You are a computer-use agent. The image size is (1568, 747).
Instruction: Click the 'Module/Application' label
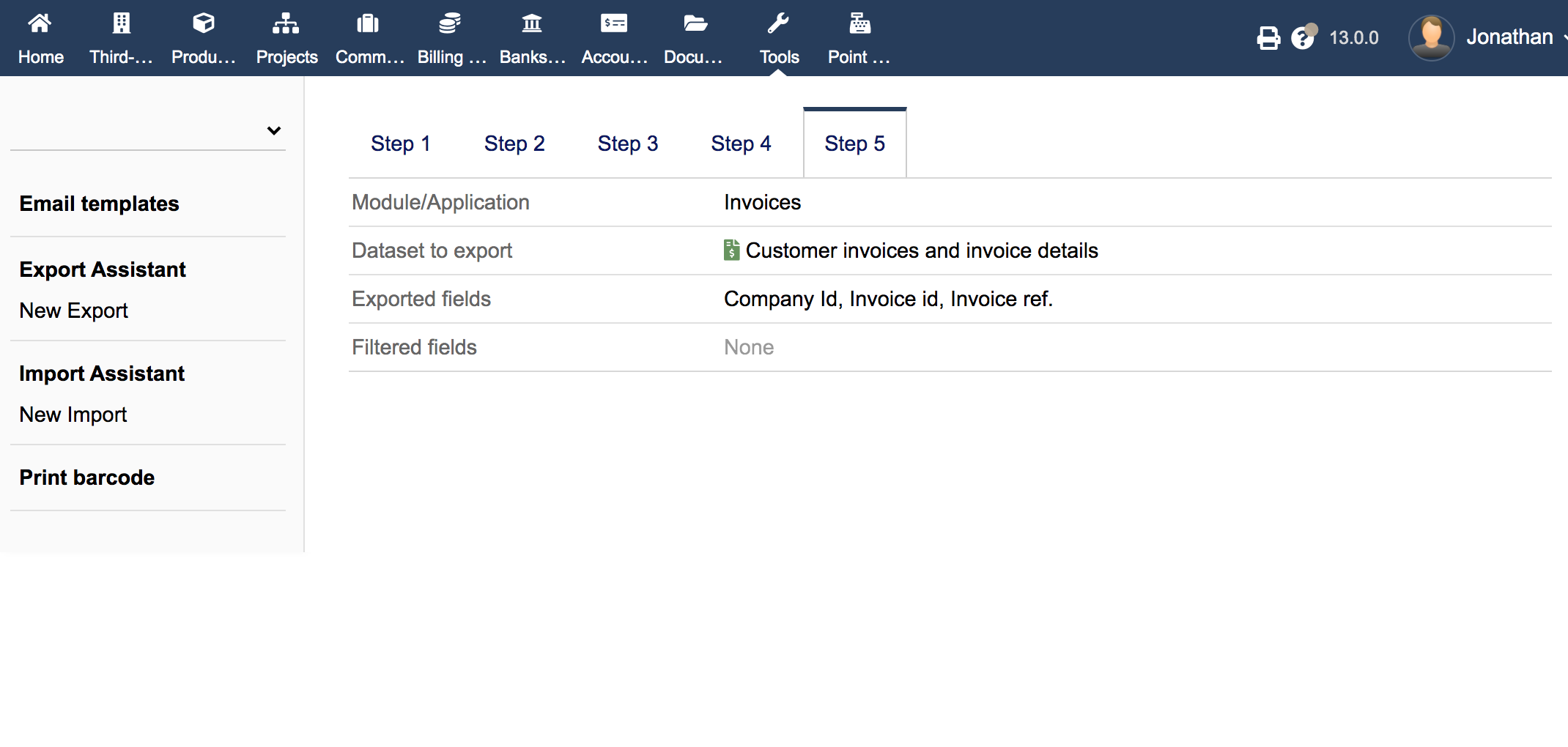click(440, 202)
